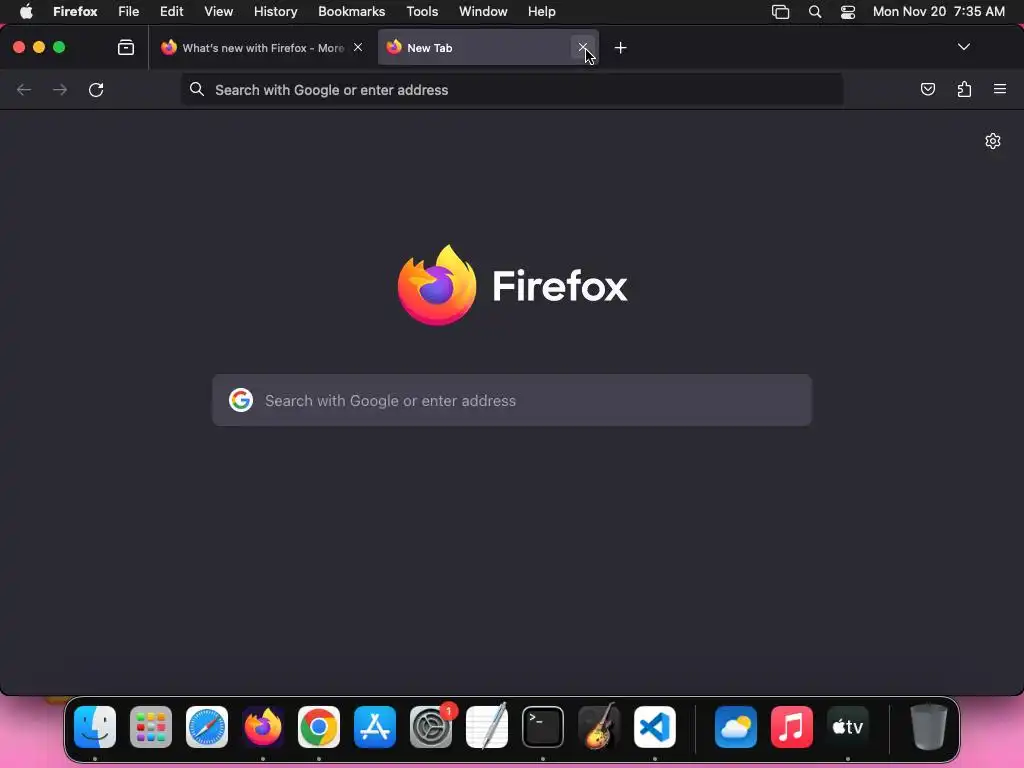This screenshot has width=1024, height=768.
Task: Open Apple TV from the Dock
Action: point(848,727)
